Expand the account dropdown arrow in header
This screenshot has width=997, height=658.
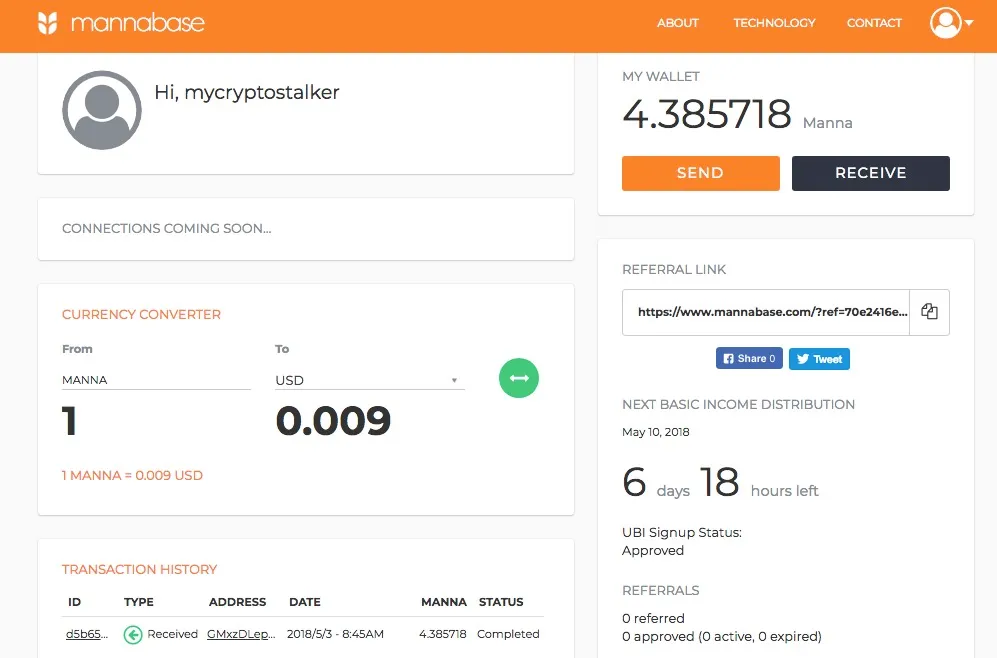[969, 23]
